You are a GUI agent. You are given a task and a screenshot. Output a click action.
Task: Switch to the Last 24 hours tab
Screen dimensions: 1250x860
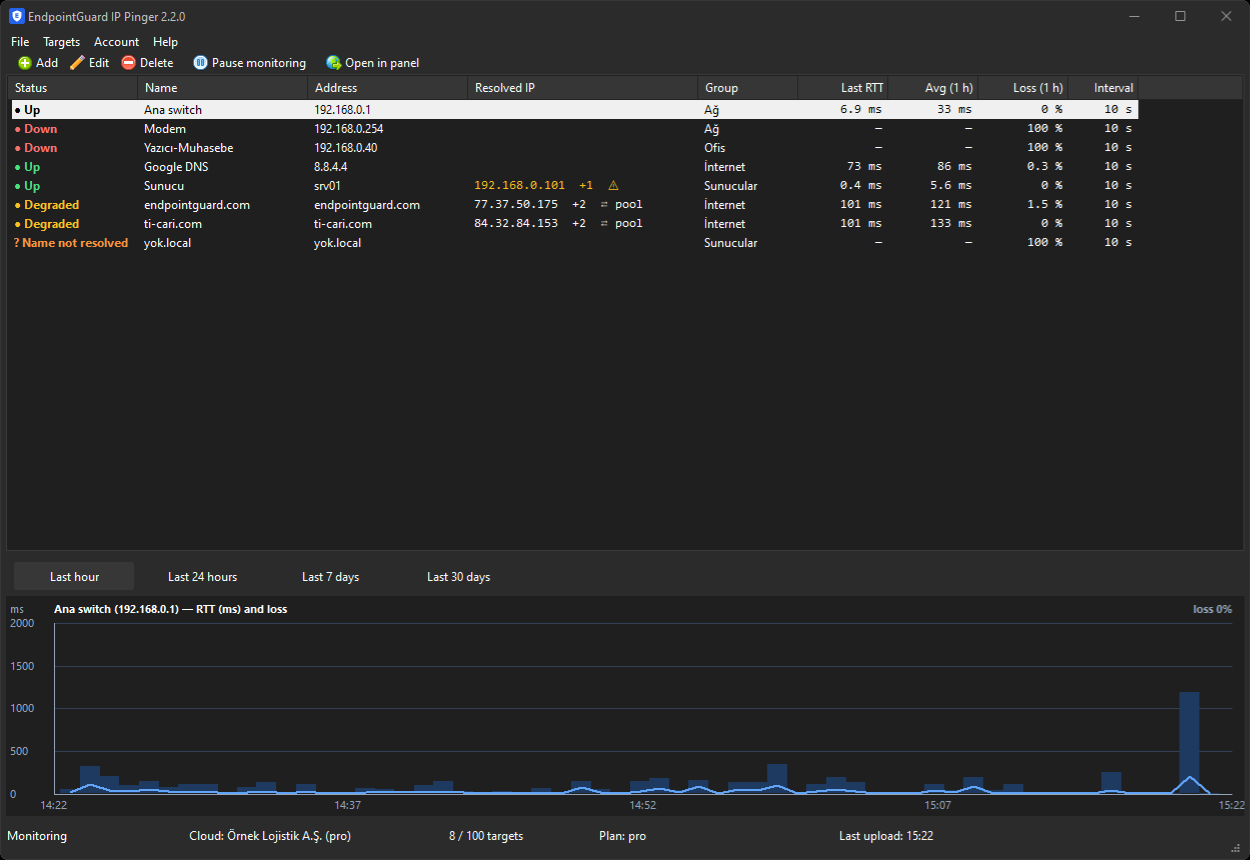click(202, 577)
